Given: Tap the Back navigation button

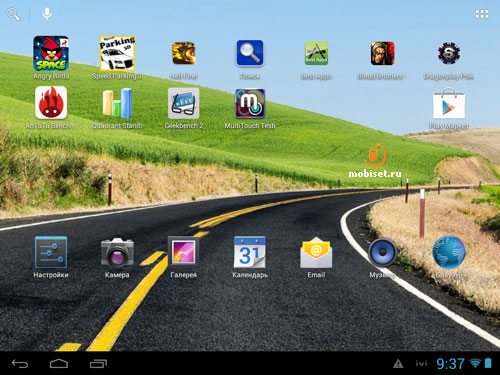Looking at the screenshot, I should [x=20, y=364].
